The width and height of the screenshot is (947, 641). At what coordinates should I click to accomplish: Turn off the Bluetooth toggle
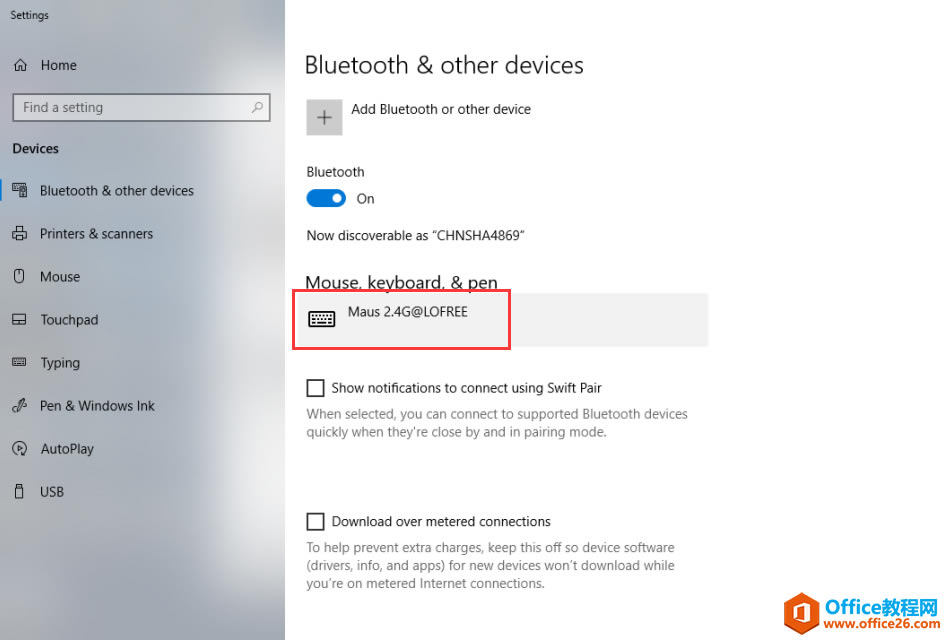click(x=326, y=198)
